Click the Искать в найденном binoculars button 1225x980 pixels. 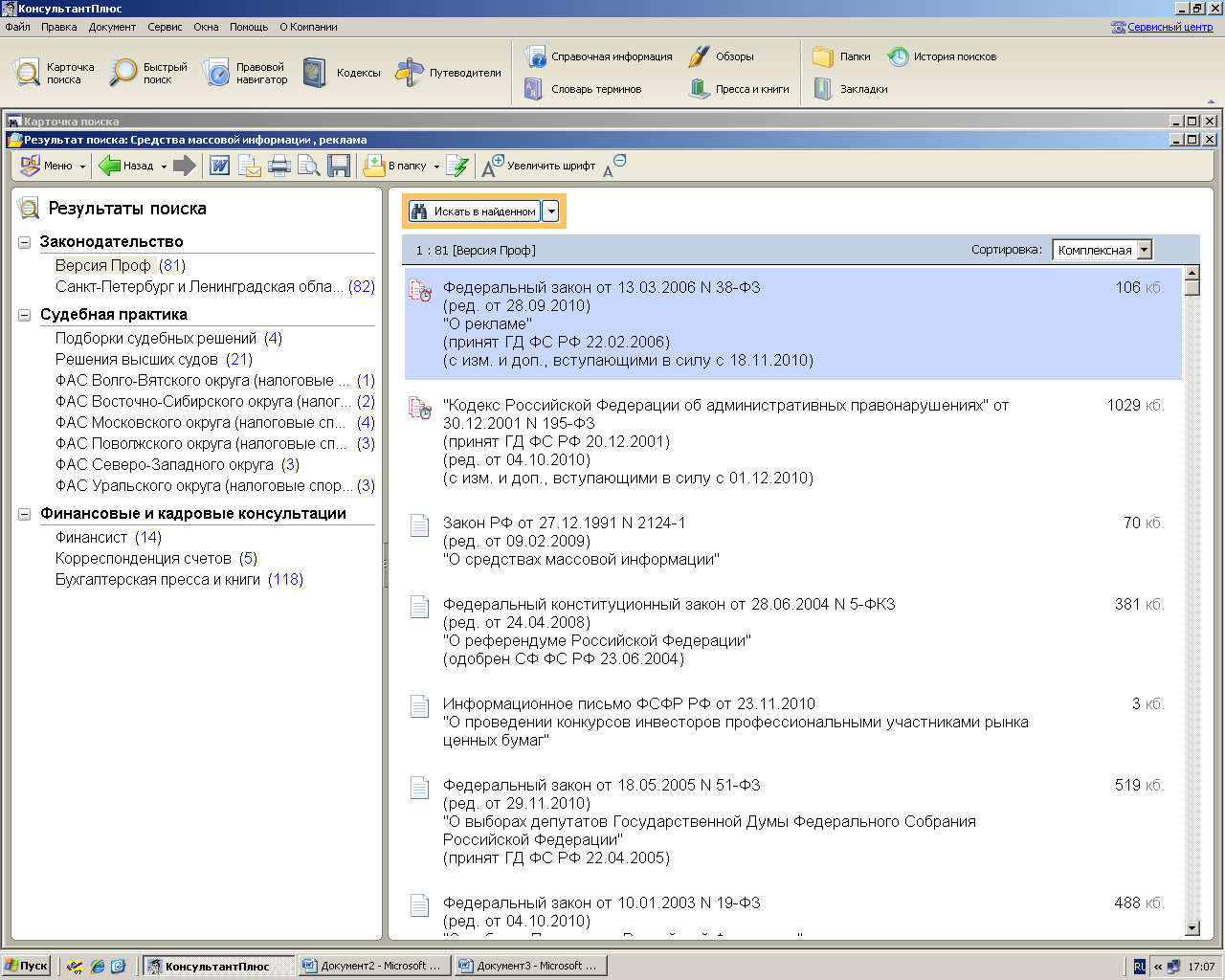coord(474,212)
